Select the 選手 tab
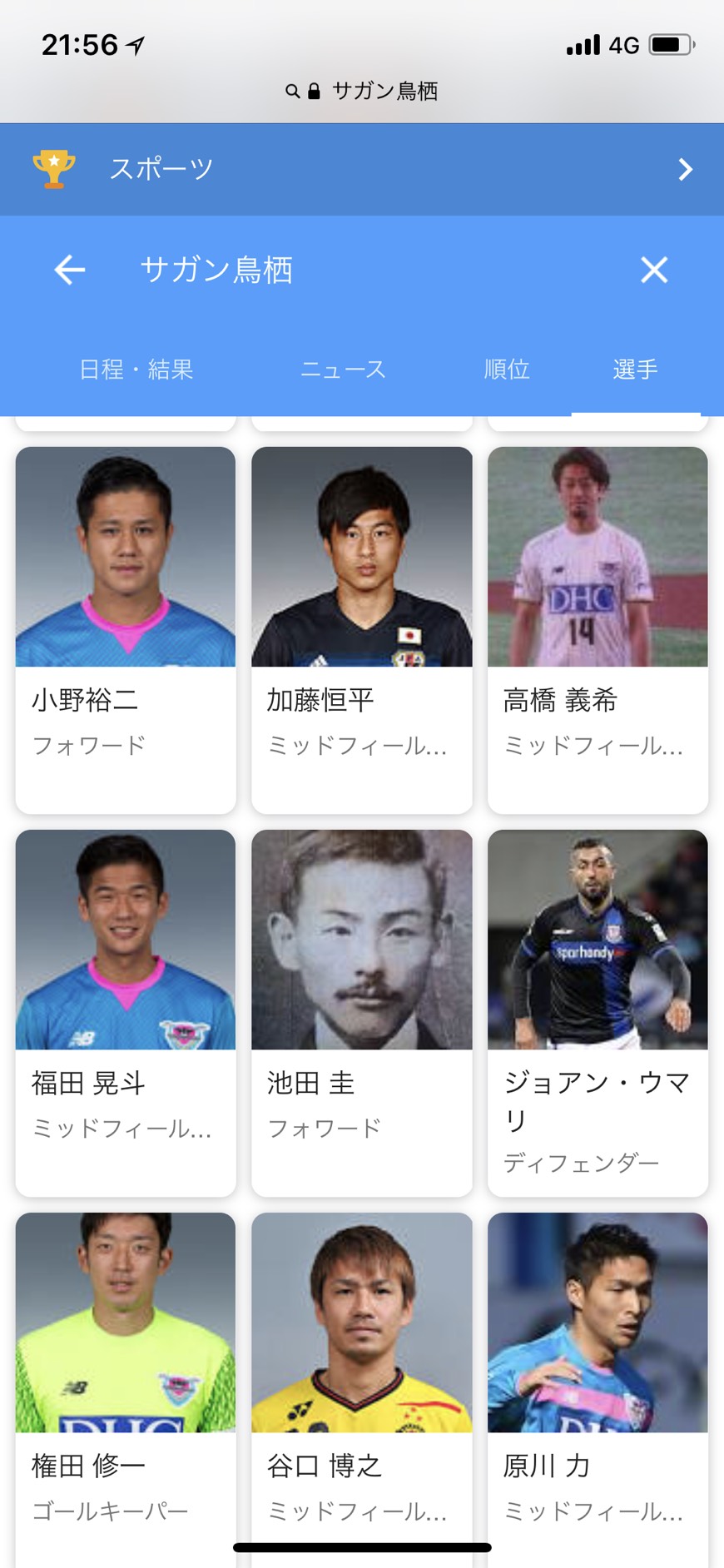 click(636, 369)
